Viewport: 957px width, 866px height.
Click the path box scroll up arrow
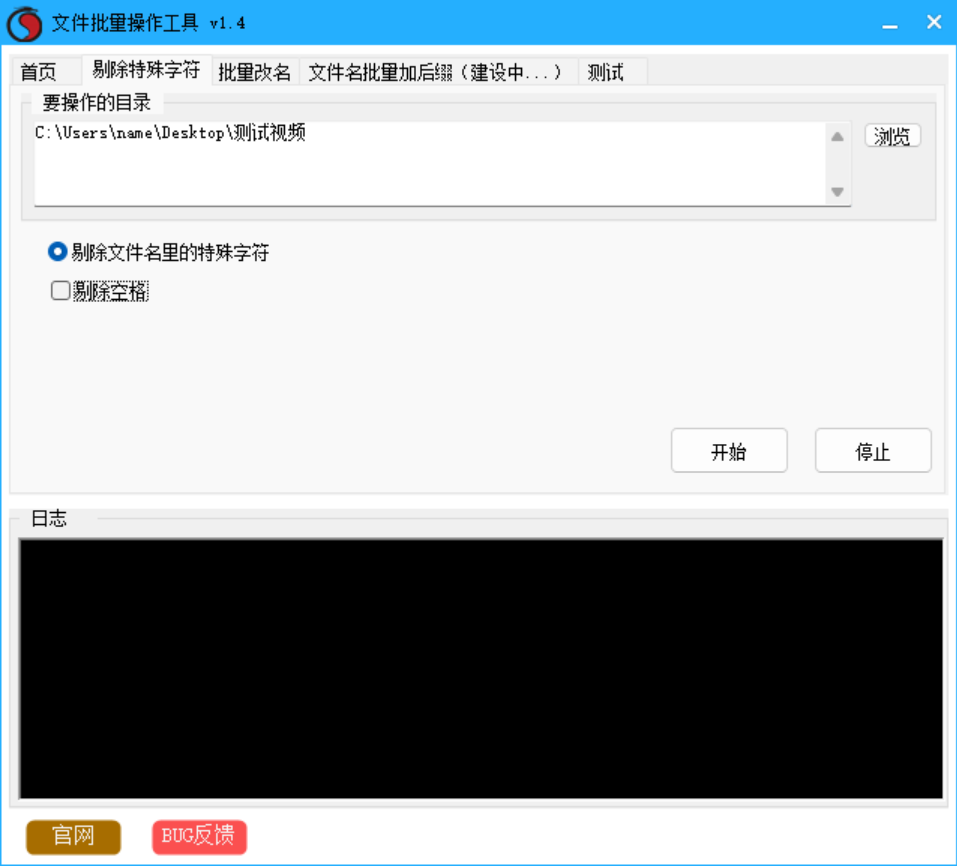pyautogui.click(x=837, y=137)
